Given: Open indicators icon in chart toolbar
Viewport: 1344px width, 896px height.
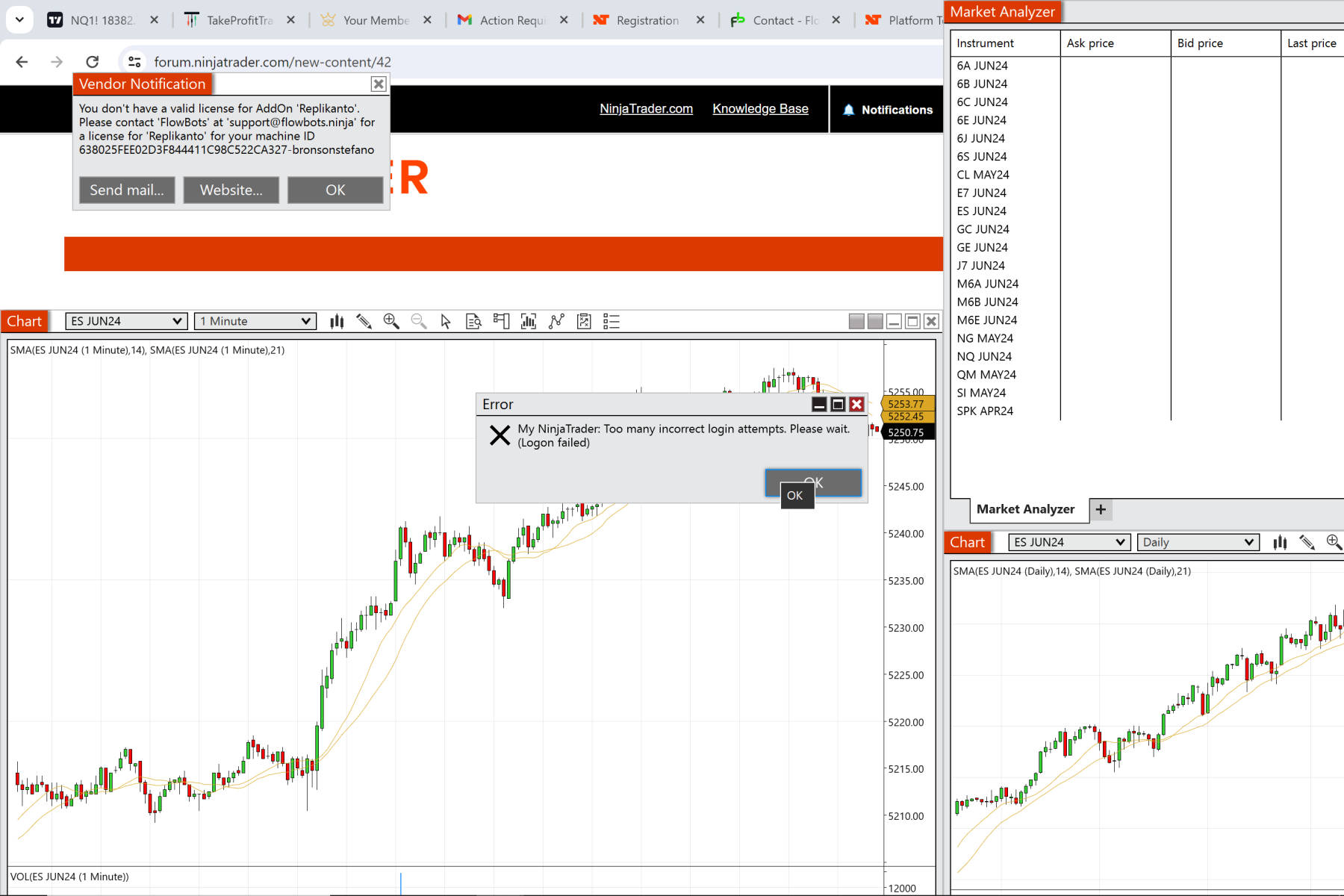Looking at the screenshot, I should (556, 321).
